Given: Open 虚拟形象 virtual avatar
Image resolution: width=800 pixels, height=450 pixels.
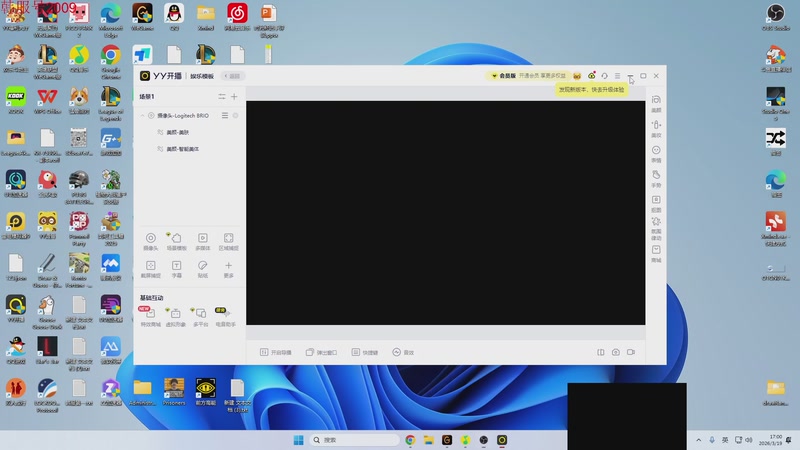Looking at the screenshot, I should coord(176,316).
